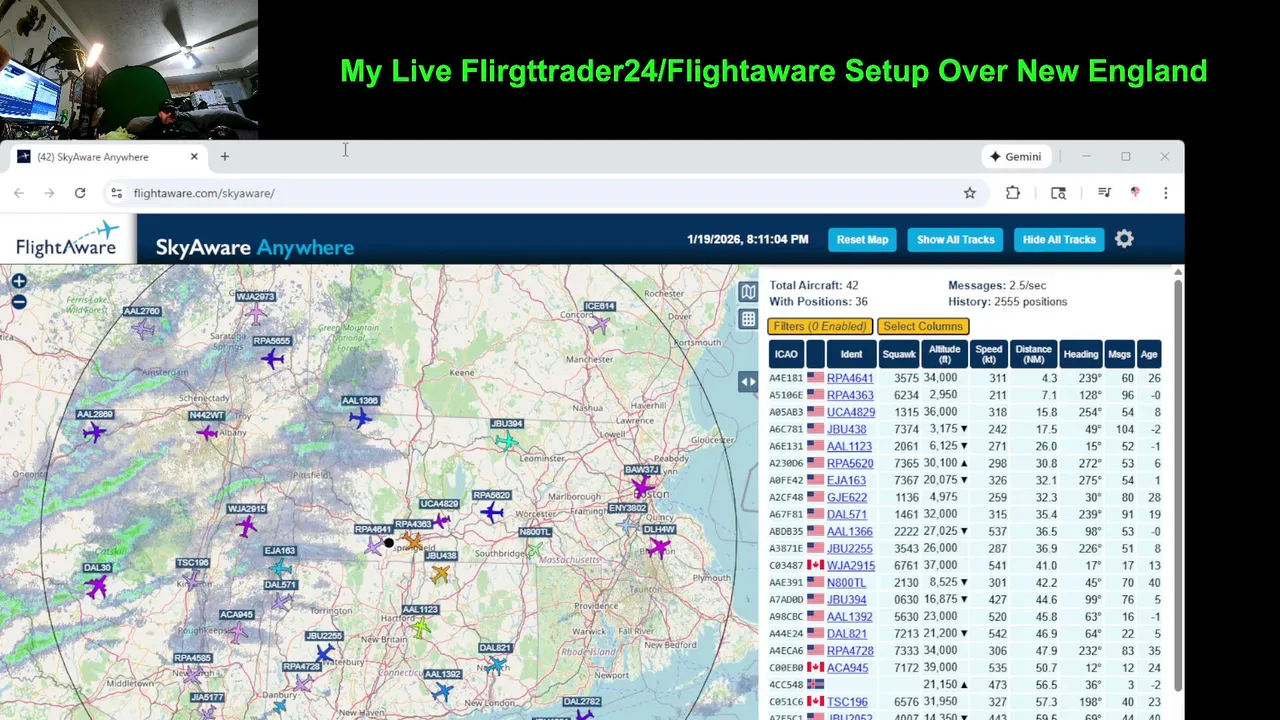
Task: Select the WJA2915 aircraft icon on map
Action: coord(246,526)
